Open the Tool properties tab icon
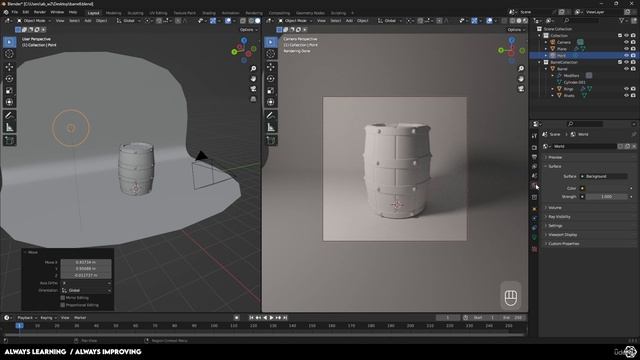 [x=534, y=136]
